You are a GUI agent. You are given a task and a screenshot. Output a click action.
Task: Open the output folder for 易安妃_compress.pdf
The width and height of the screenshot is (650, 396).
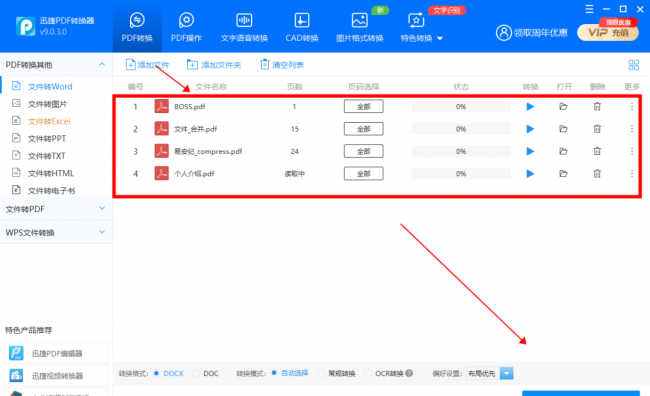(563, 151)
